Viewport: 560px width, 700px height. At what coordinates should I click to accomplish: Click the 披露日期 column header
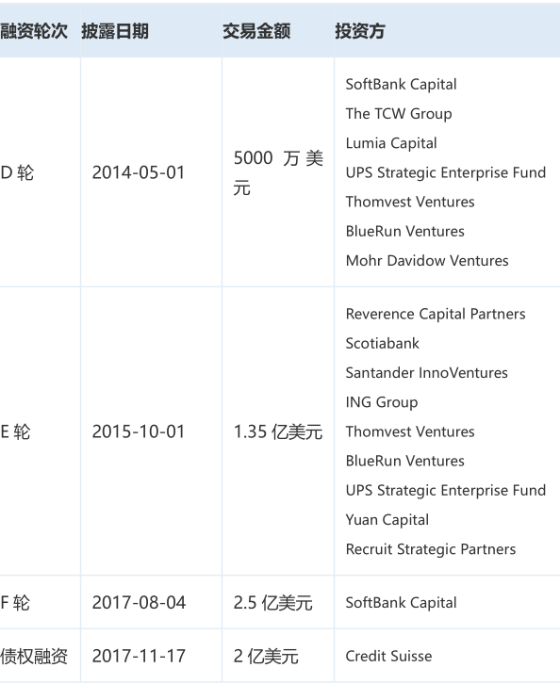coord(115,31)
